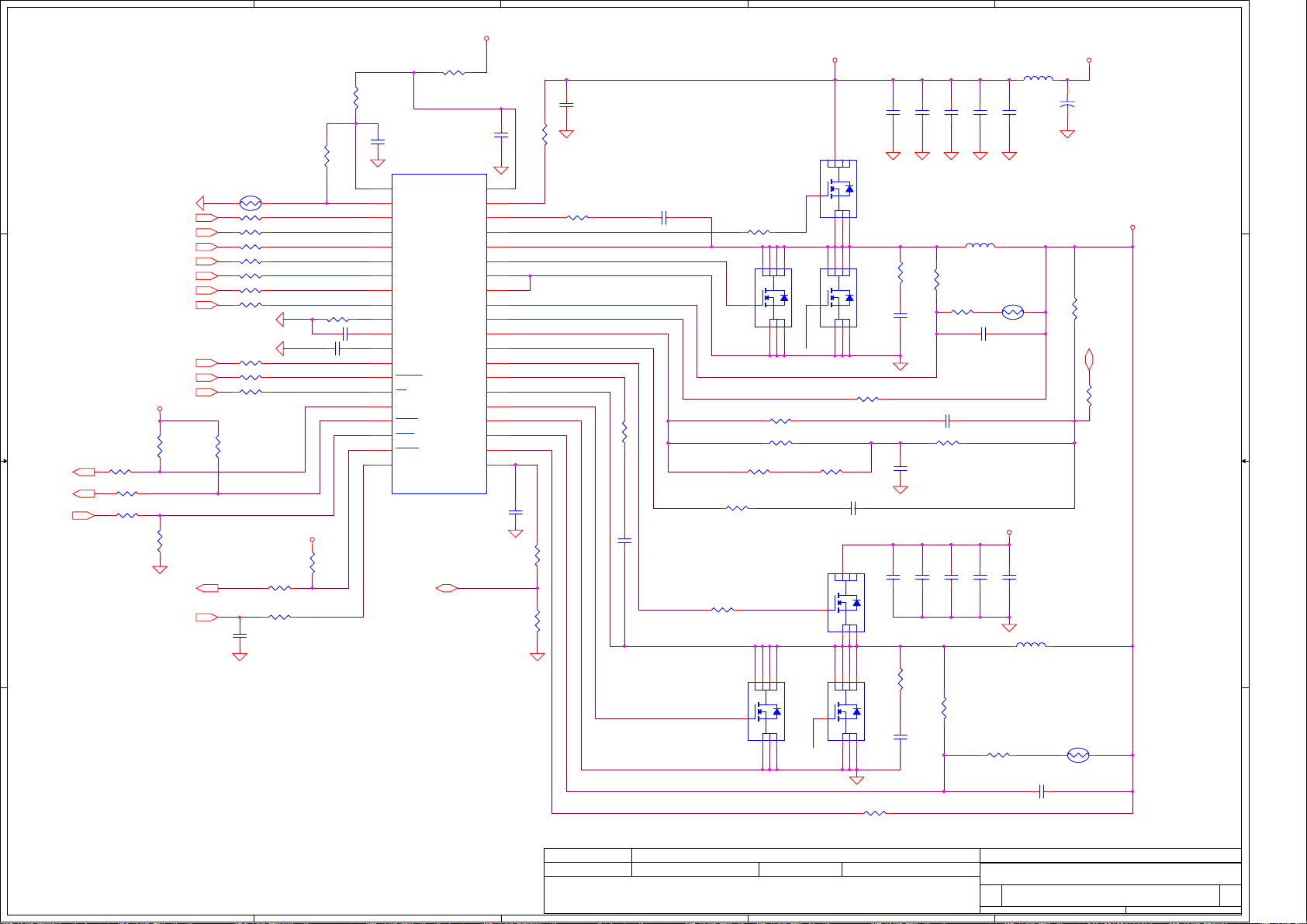Select the large central IC rectangle
The image size is (1307, 924).
pyautogui.click(x=439, y=334)
